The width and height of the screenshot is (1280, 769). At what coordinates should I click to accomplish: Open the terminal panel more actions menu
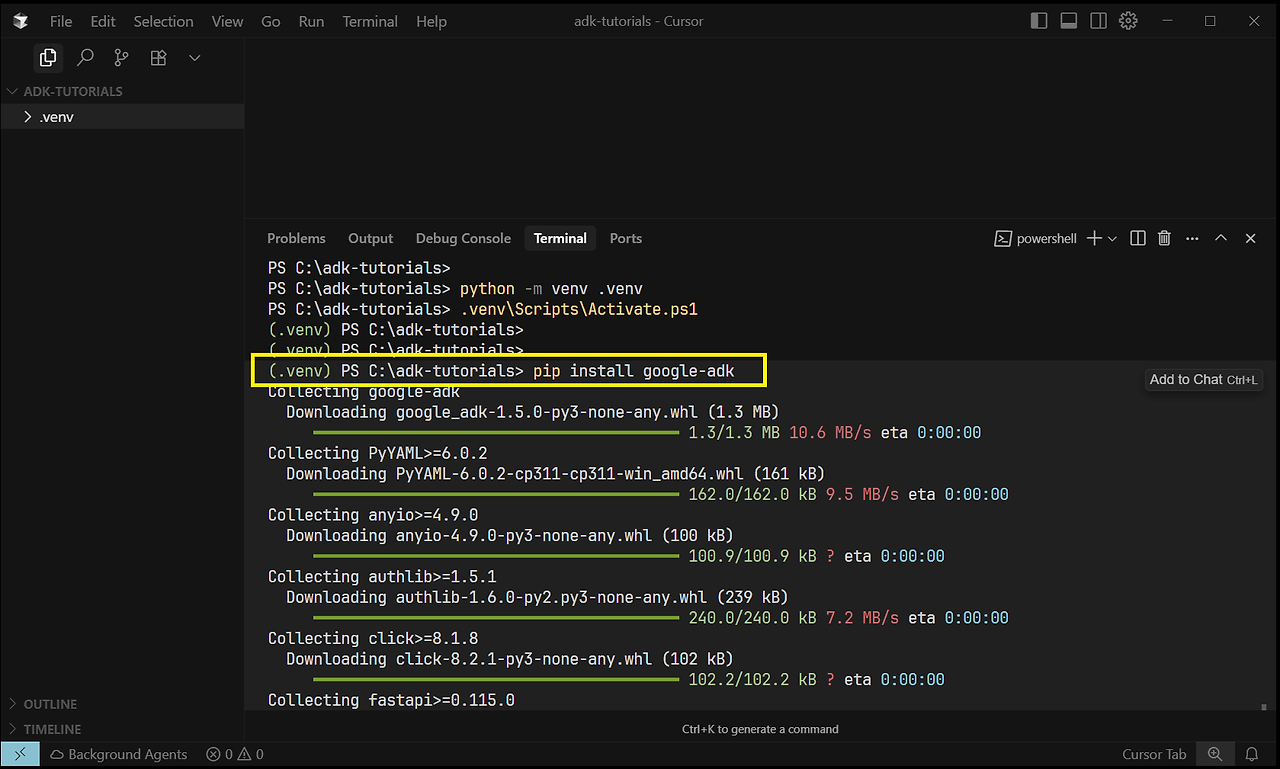(x=1191, y=238)
